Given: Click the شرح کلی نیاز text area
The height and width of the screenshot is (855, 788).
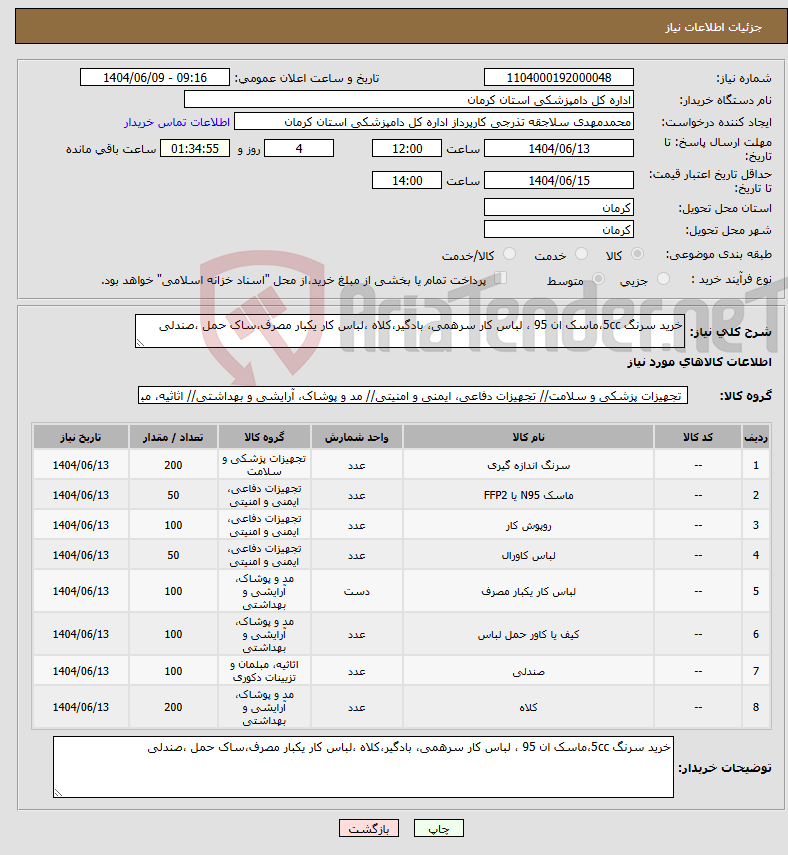Looking at the screenshot, I should 410,331.
